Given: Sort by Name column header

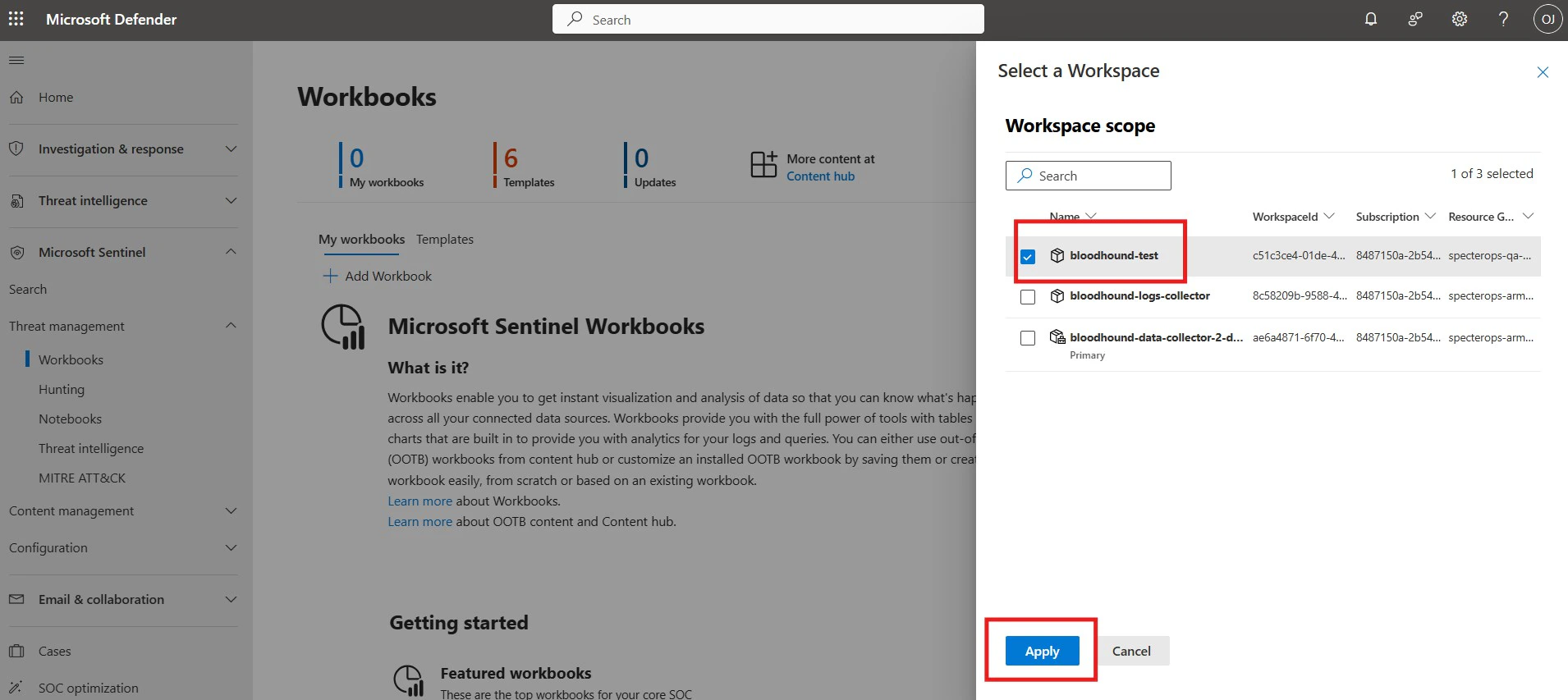Looking at the screenshot, I should pos(1072,217).
